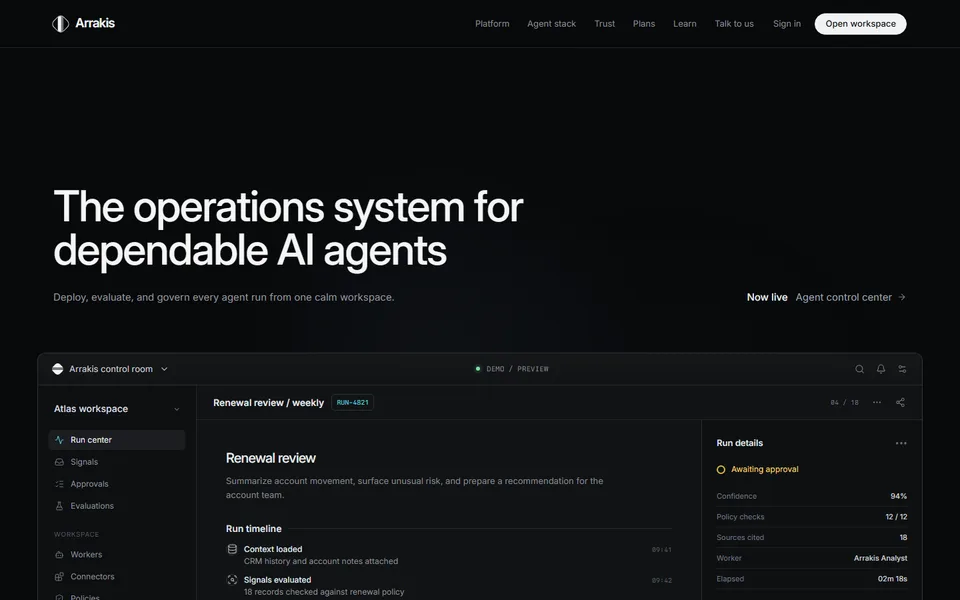Screen dimensions: 960x600
Task: Click the search magnifier icon
Action: pos(860,369)
